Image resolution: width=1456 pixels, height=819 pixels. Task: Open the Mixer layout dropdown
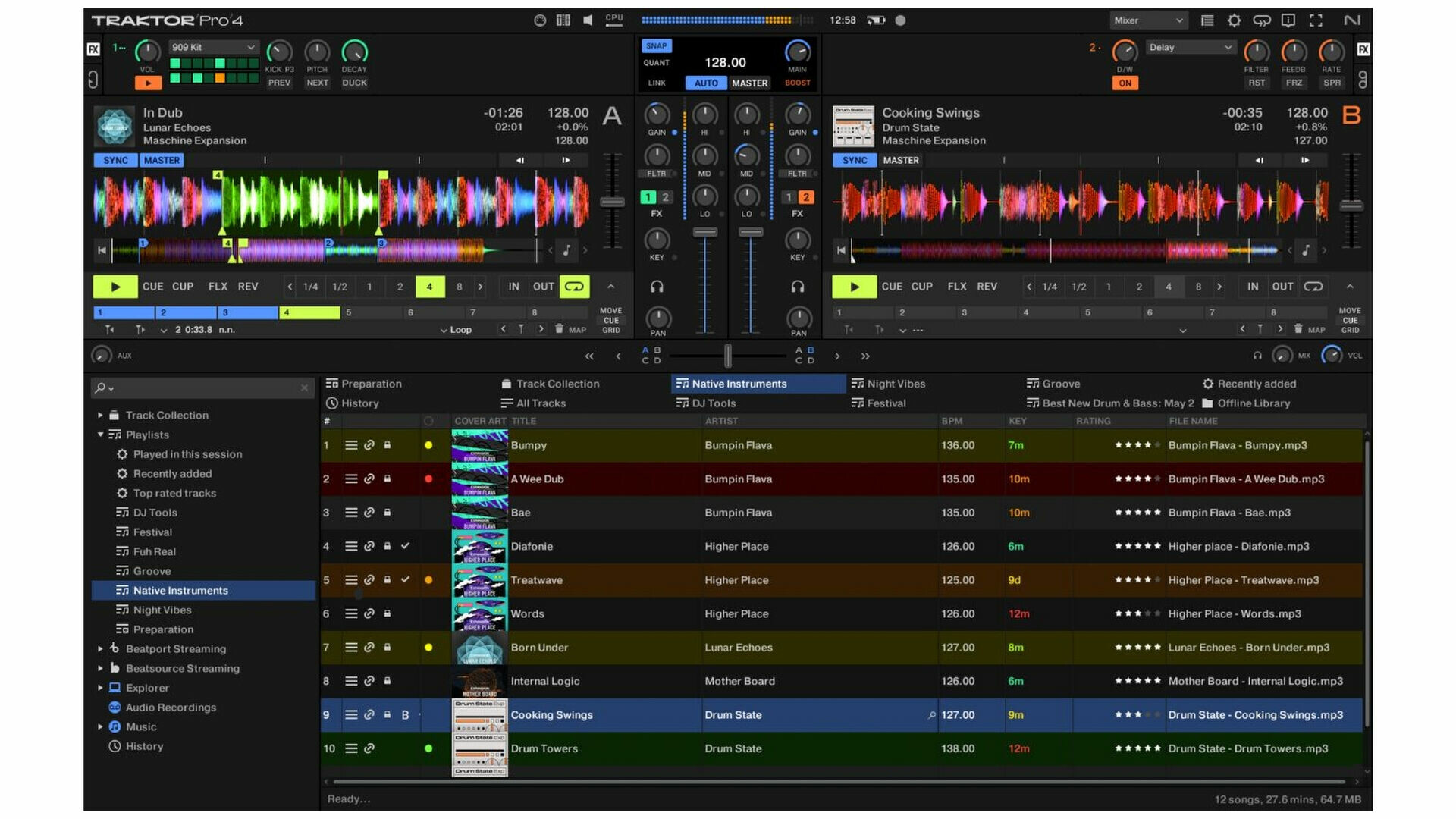[x=1148, y=20]
